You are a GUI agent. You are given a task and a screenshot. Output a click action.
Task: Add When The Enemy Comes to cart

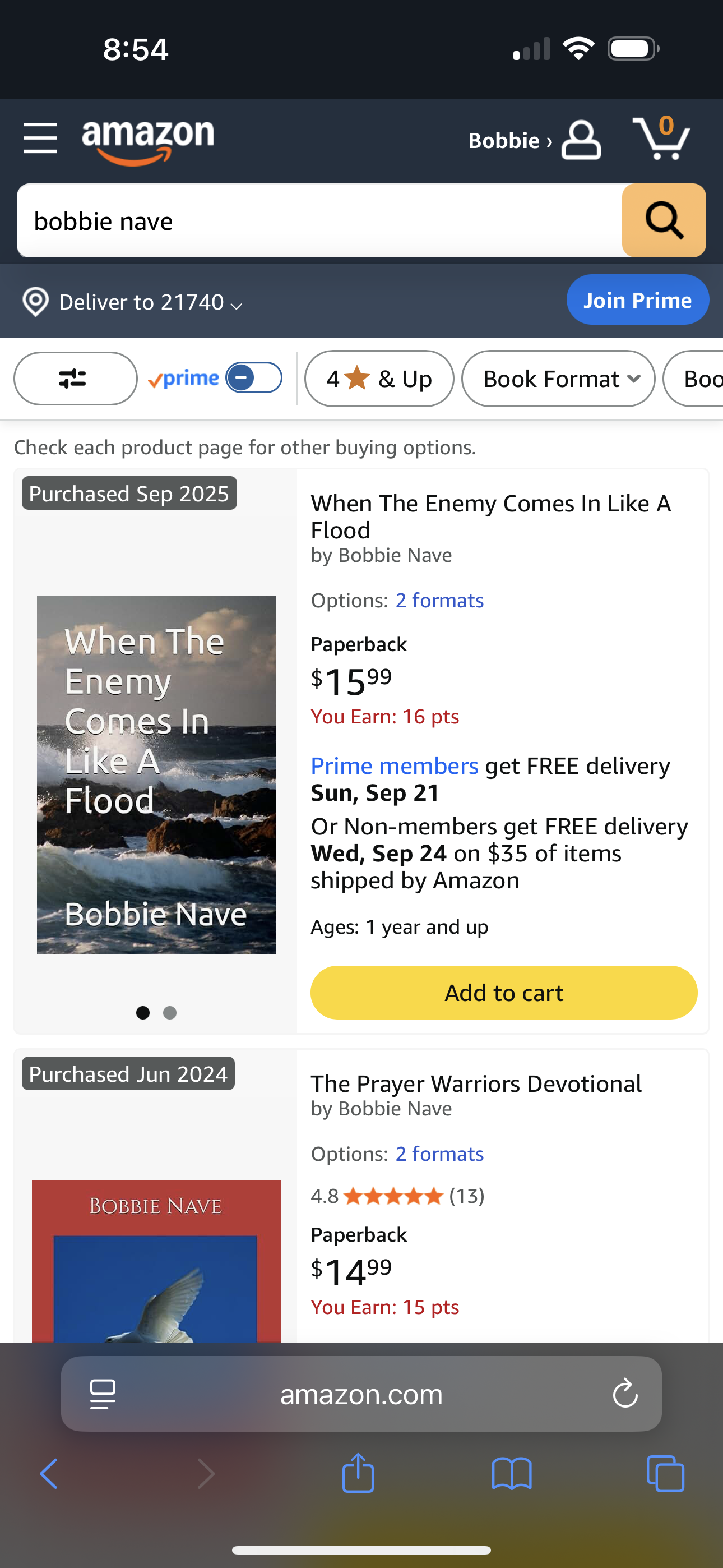[503, 993]
